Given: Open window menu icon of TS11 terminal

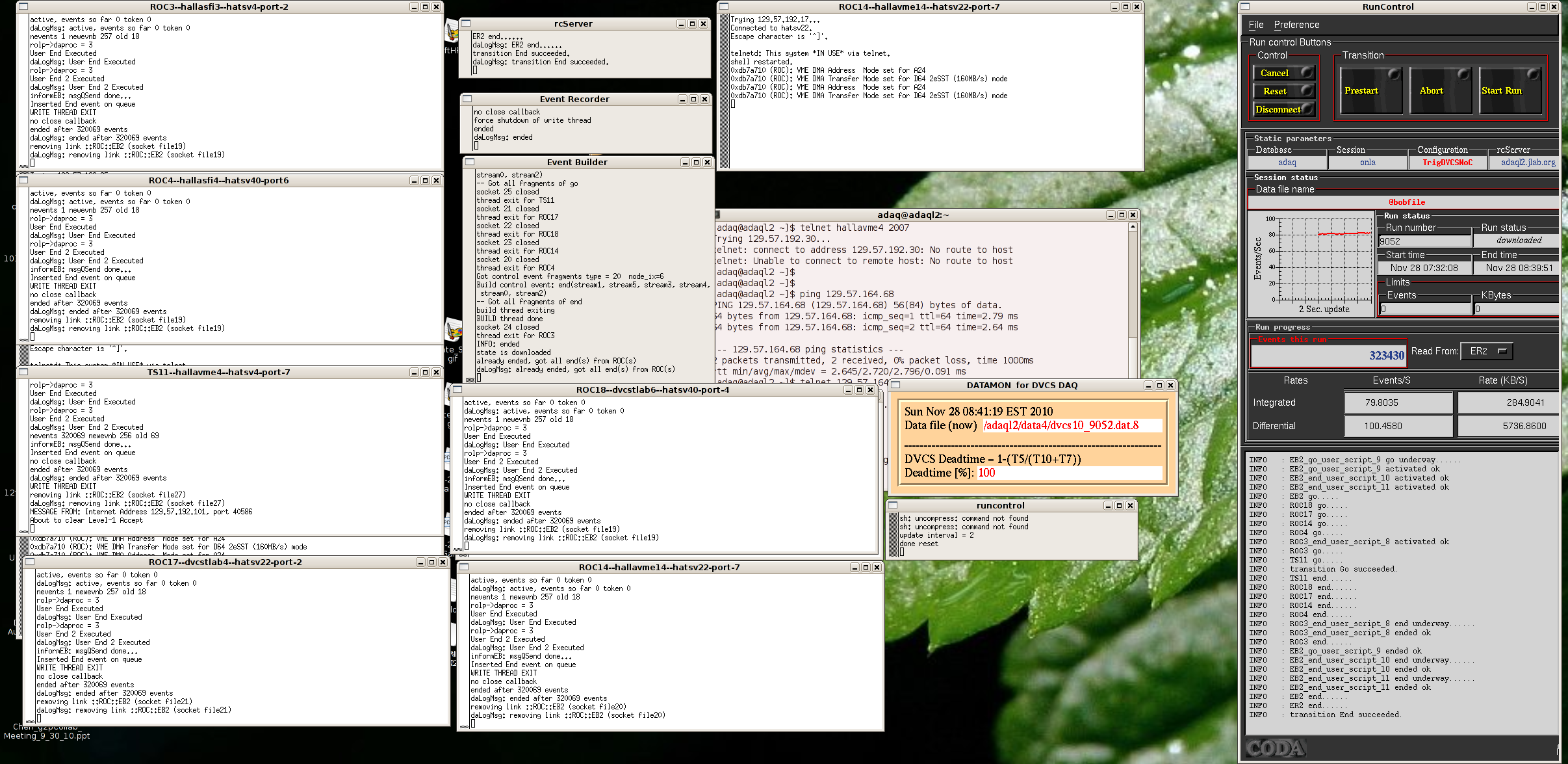Looking at the screenshot, I should tap(23, 372).
